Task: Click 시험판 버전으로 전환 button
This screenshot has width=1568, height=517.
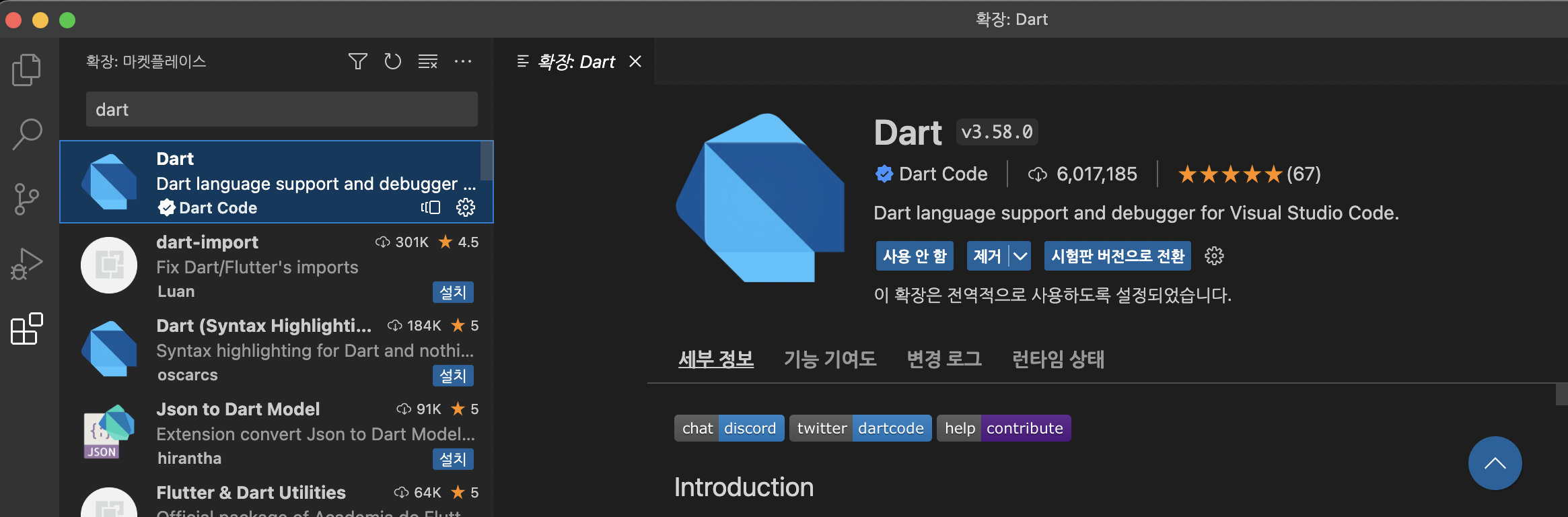Action: [1118, 256]
